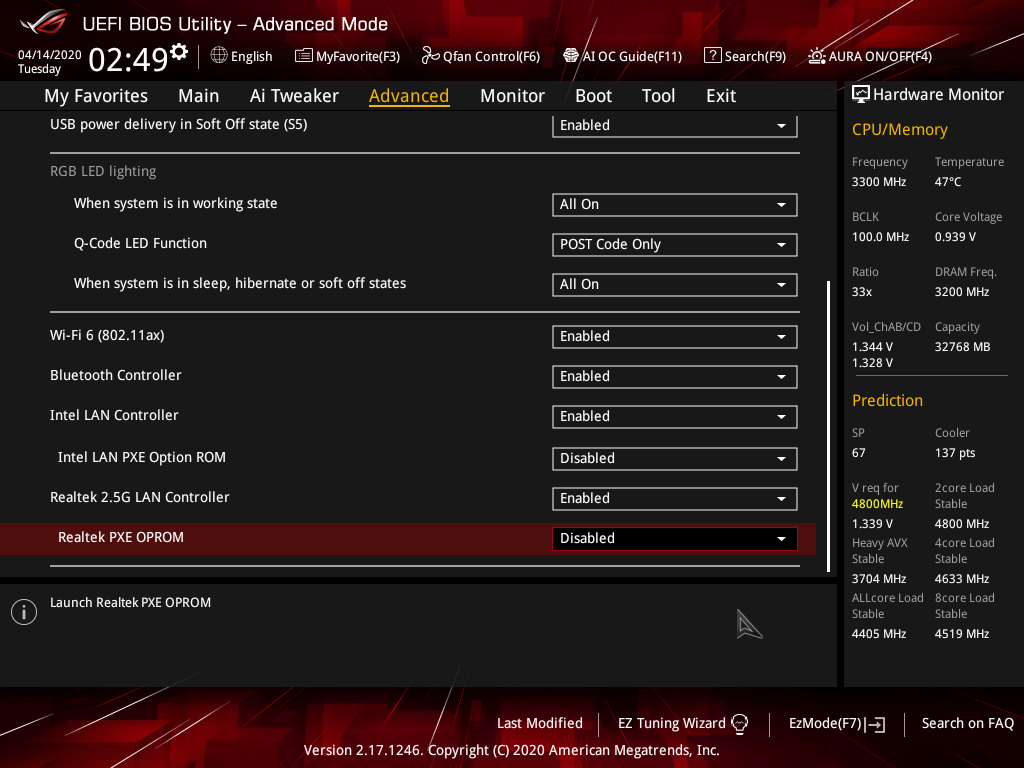Open Qfan Control(F6)
The height and width of the screenshot is (768, 1024).
pos(481,56)
